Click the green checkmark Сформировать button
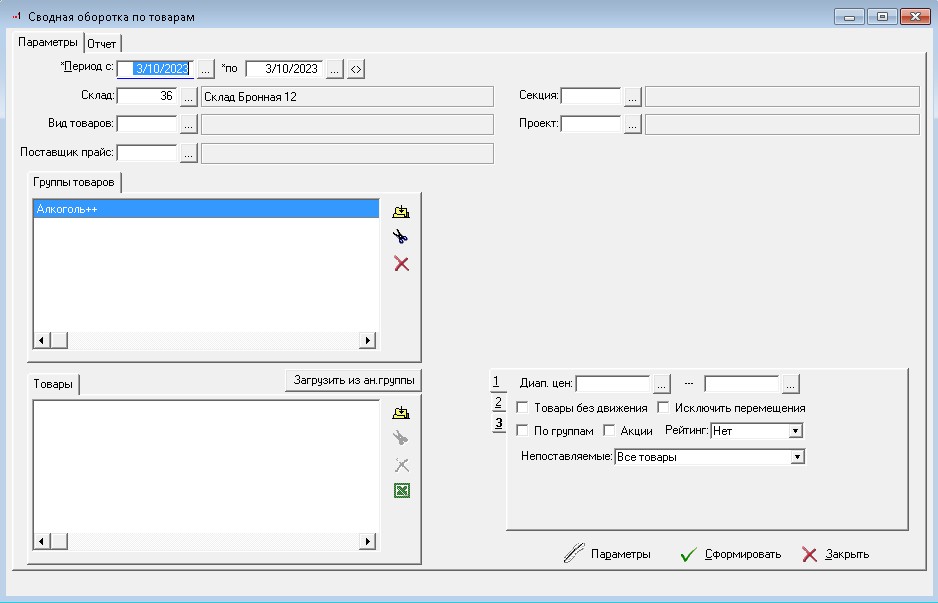Viewport: 938px width, 603px height. (x=730, y=554)
